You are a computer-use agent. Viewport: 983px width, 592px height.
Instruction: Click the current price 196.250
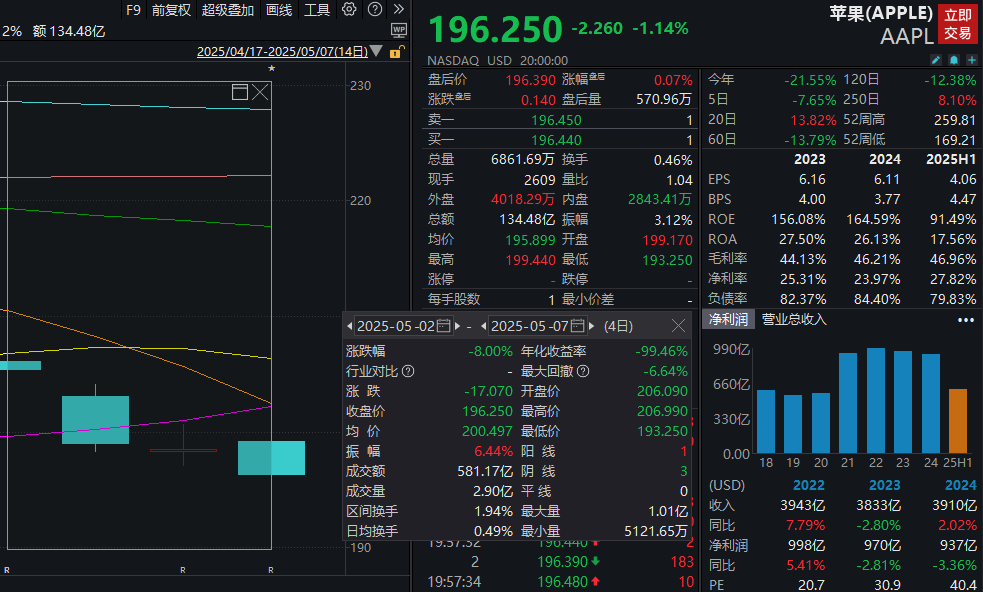[496, 29]
